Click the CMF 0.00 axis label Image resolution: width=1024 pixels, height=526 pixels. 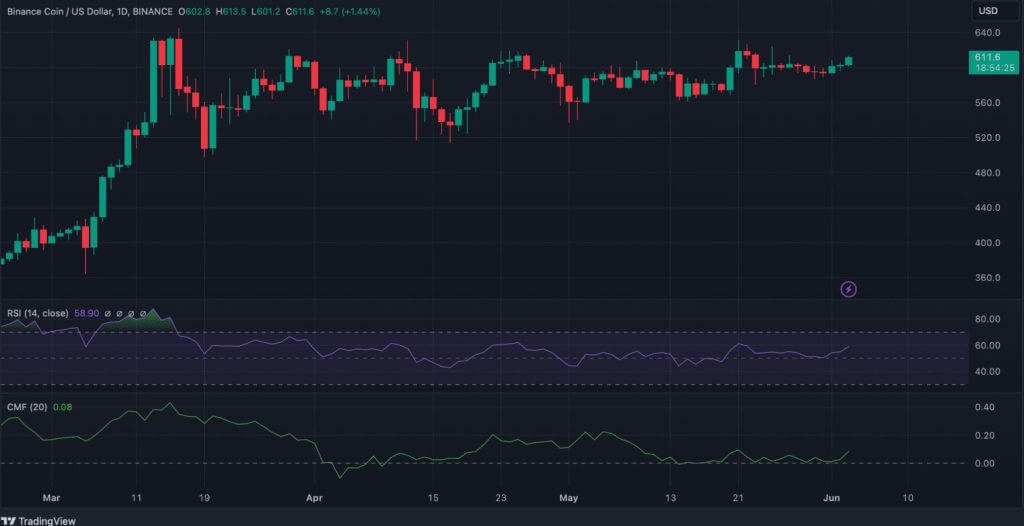(985, 463)
